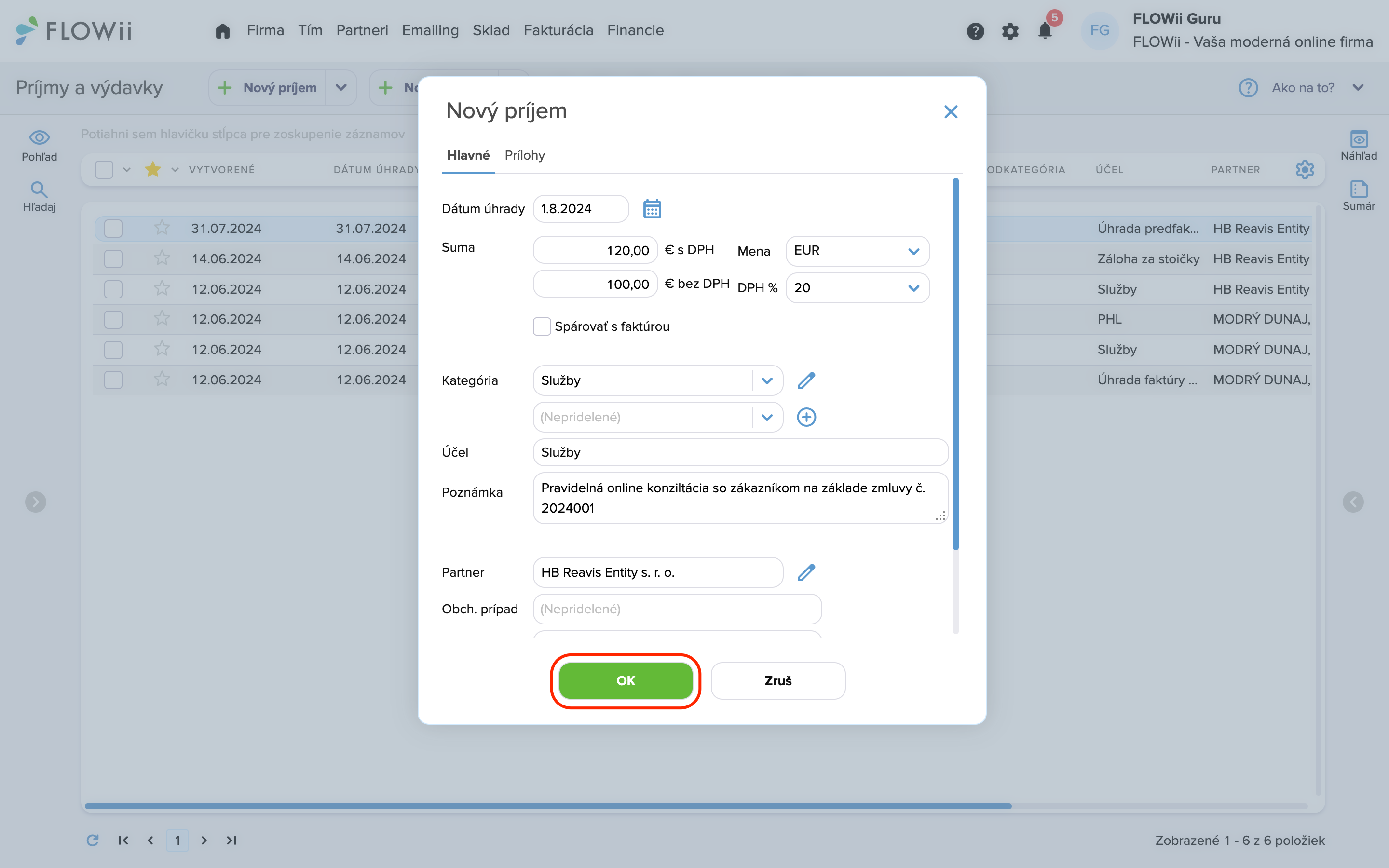1389x868 pixels.
Task: Jump to last page arrow
Action: pyautogui.click(x=231, y=841)
